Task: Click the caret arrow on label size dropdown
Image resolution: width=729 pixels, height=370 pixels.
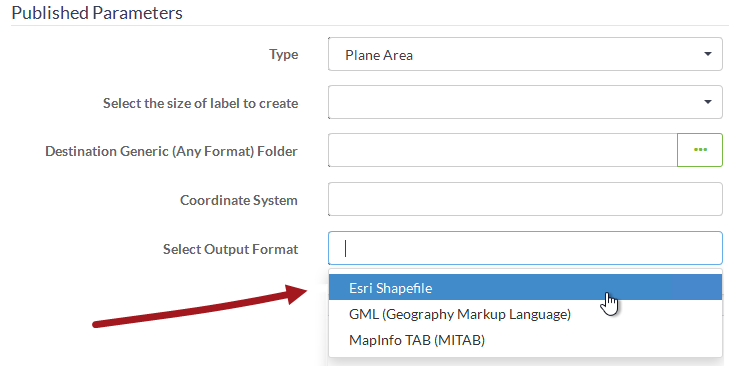Action: pyautogui.click(x=708, y=102)
